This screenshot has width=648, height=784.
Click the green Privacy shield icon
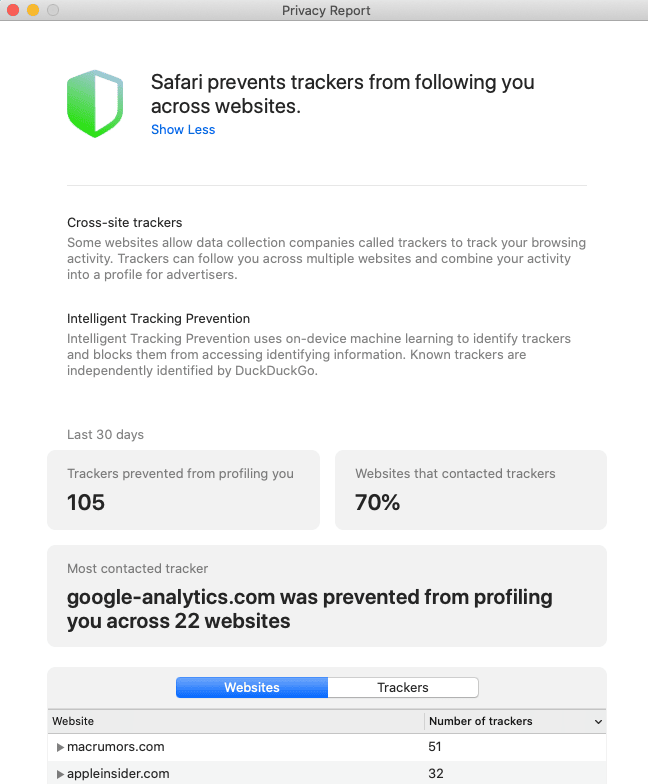94,104
